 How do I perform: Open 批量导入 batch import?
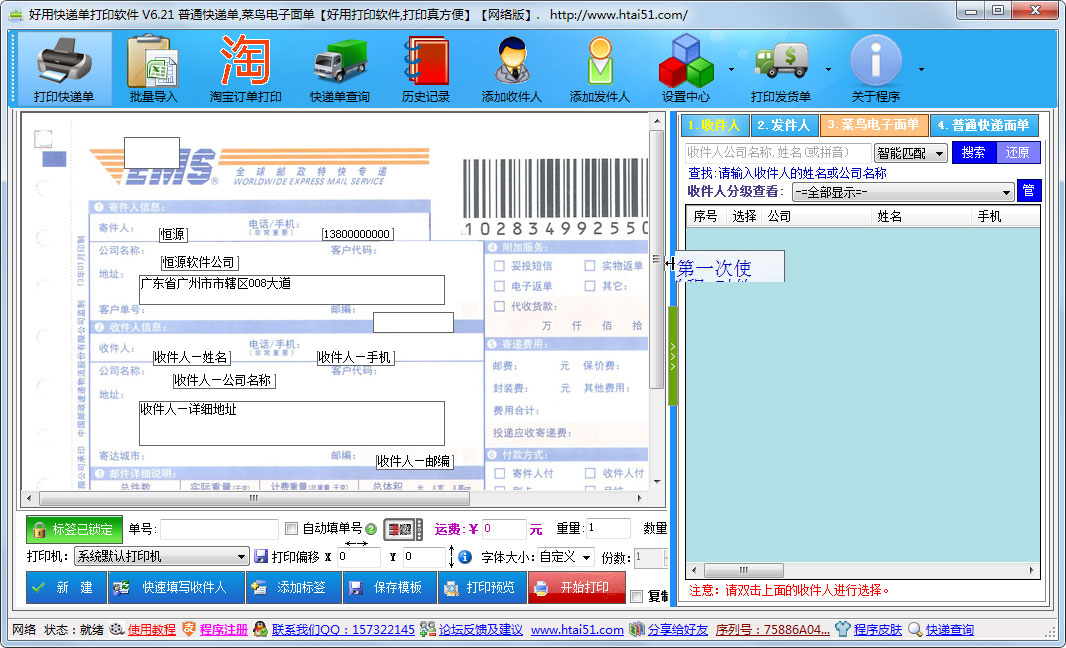[153, 69]
